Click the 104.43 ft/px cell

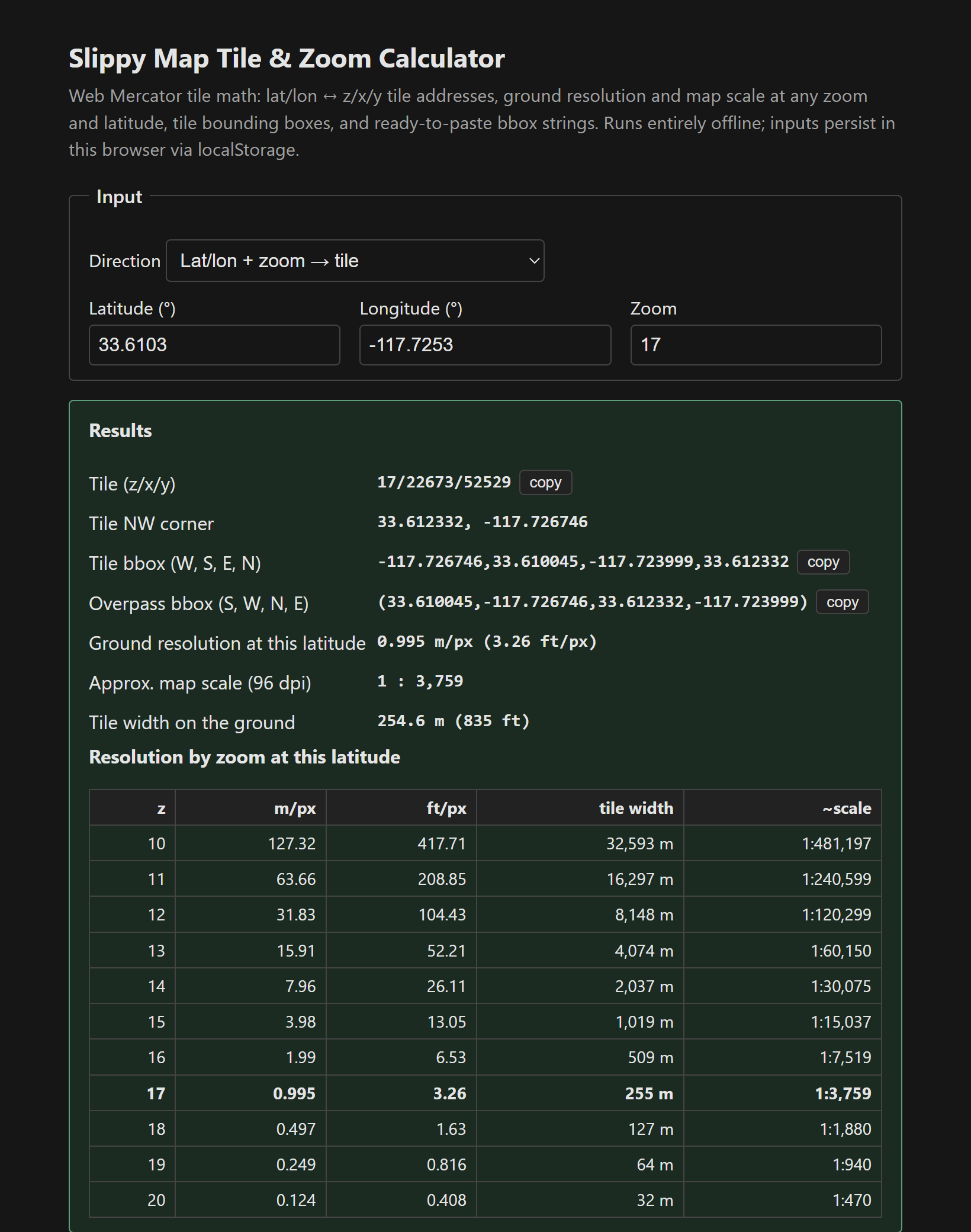[401, 915]
